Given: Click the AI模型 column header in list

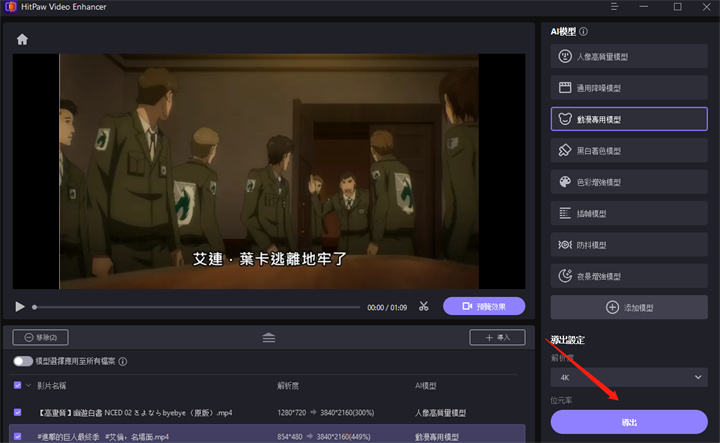Looking at the screenshot, I should [426, 386].
